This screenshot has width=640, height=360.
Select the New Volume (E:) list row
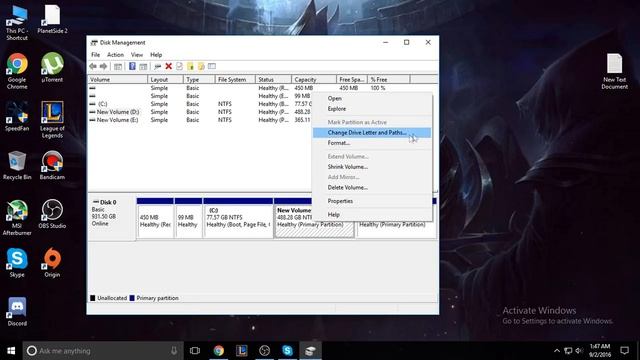tap(200, 120)
